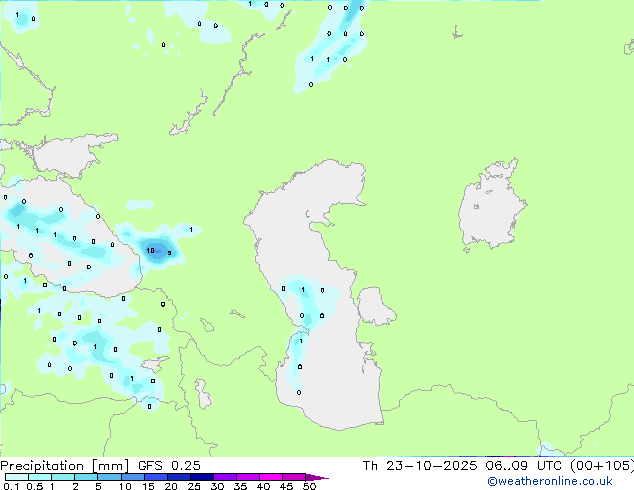Click the '(00+105)' forecast offset text

point(602,466)
